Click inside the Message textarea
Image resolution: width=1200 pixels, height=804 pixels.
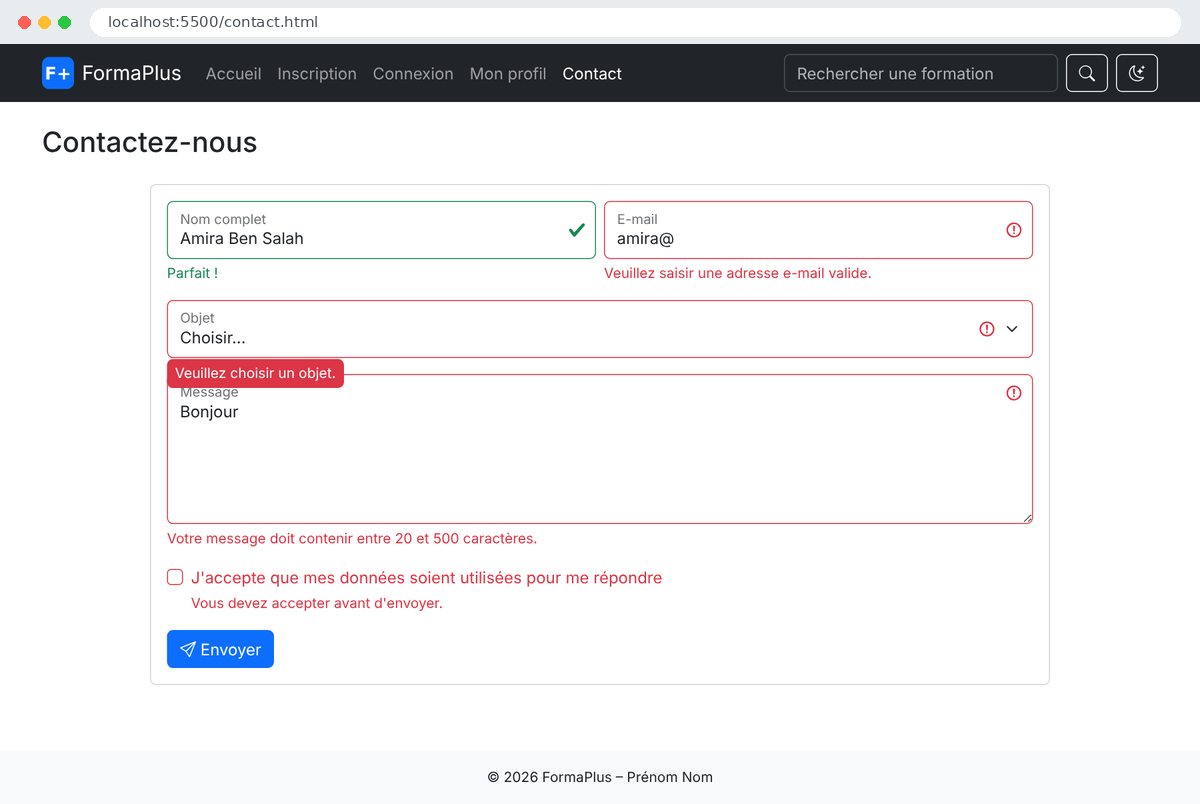pos(600,449)
